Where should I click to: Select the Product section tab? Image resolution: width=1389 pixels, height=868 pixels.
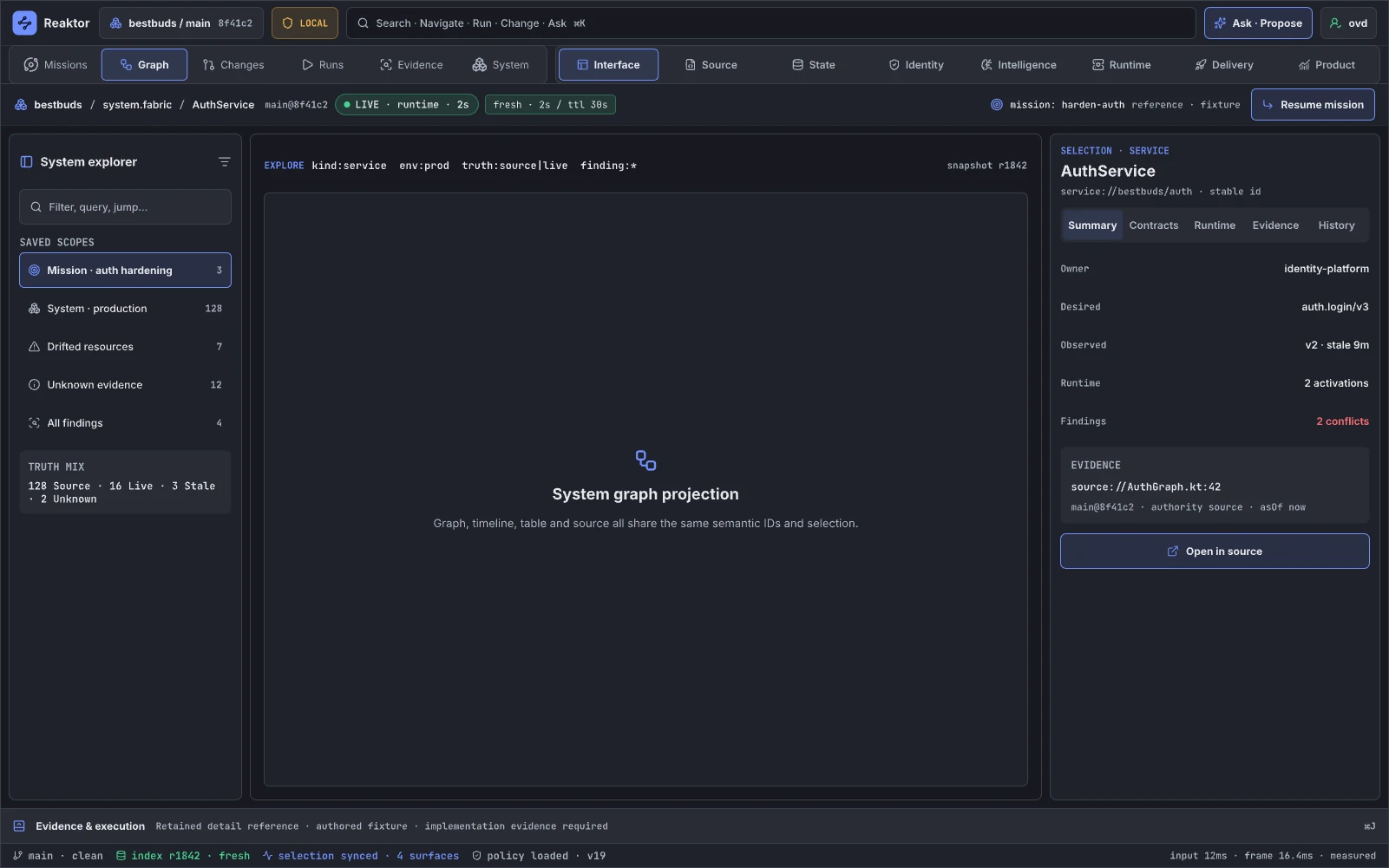pyautogui.click(x=1327, y=65)
